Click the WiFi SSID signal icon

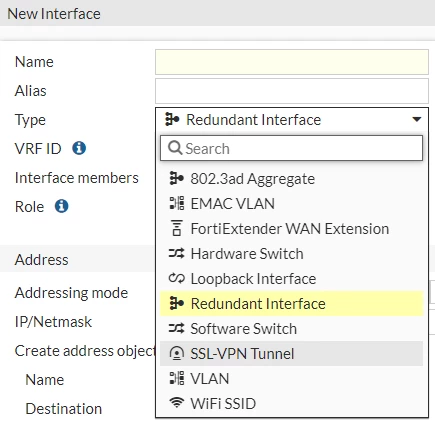(x=176, y=403)
